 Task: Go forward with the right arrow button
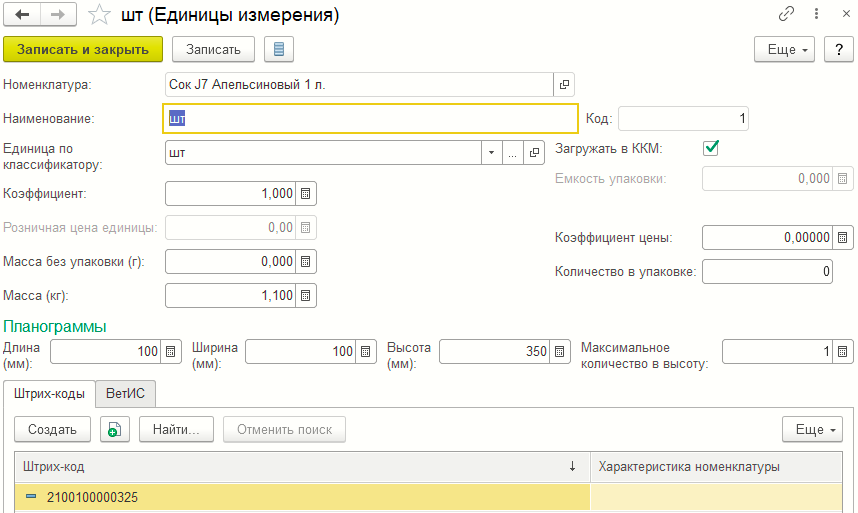[58, 15]
